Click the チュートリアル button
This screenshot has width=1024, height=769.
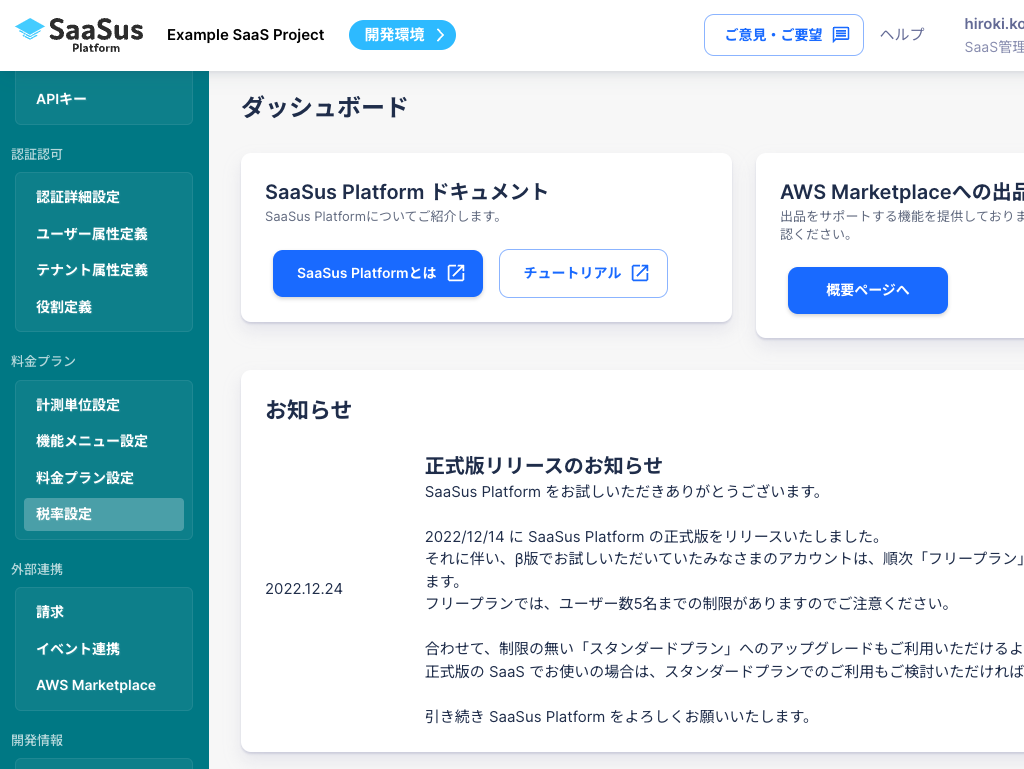583,274
